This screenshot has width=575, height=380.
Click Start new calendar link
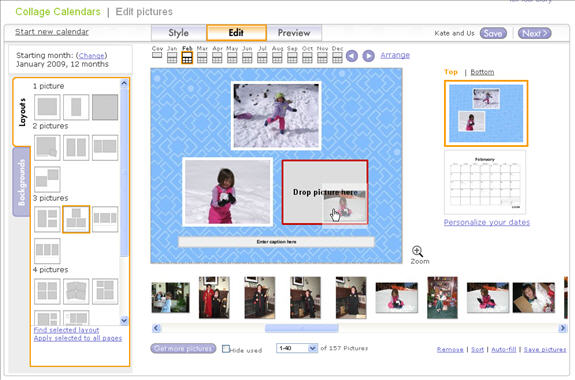pos(52,32)
